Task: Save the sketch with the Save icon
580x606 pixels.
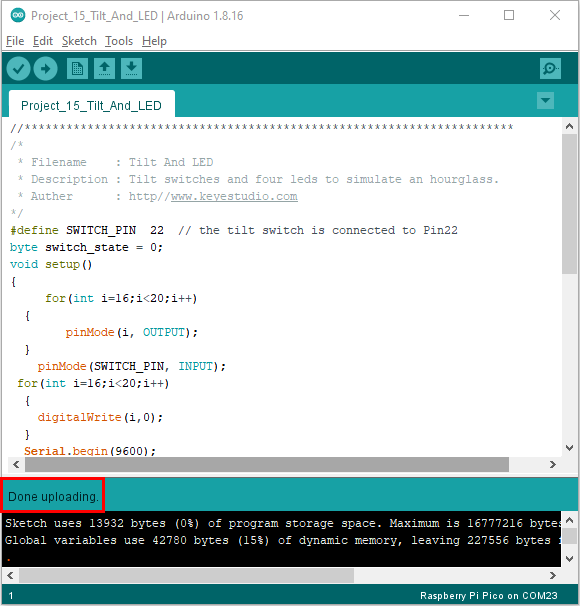Action: point(131,69)
